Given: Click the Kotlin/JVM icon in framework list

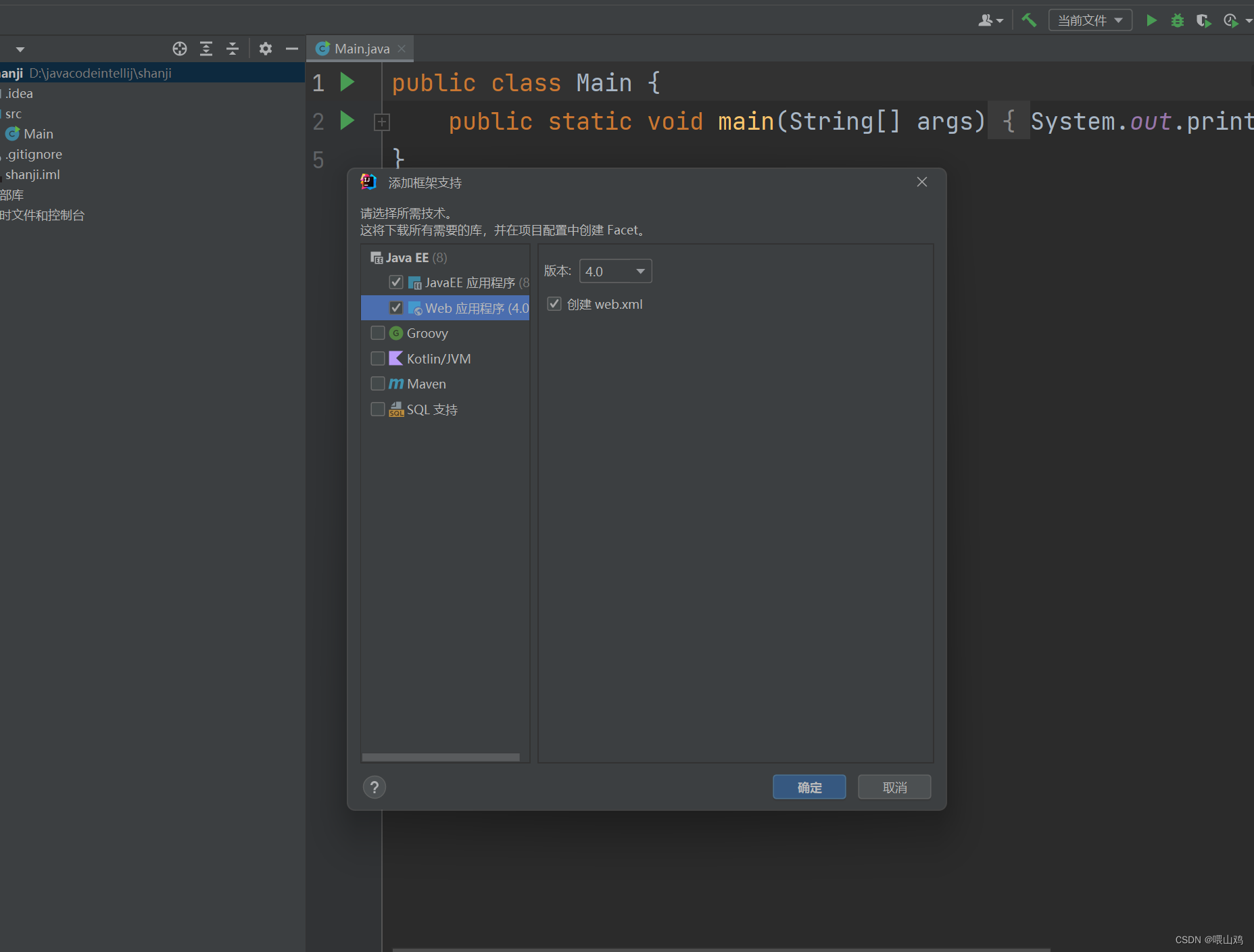Looking at the screenshot, I should [x=396, y=358].
